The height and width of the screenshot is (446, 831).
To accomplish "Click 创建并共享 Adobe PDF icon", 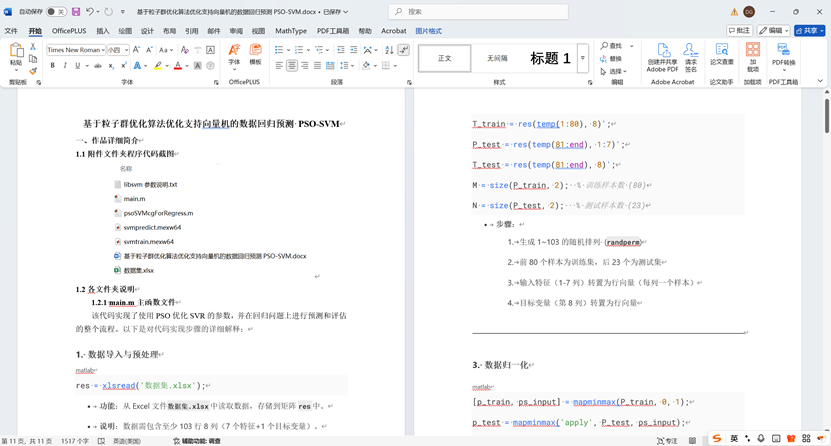I will coord(662,57).
